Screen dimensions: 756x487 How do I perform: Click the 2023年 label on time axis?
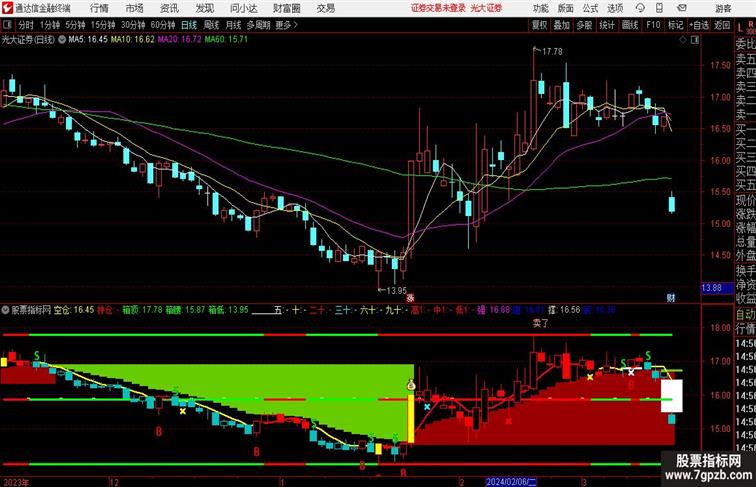point(16,482)
